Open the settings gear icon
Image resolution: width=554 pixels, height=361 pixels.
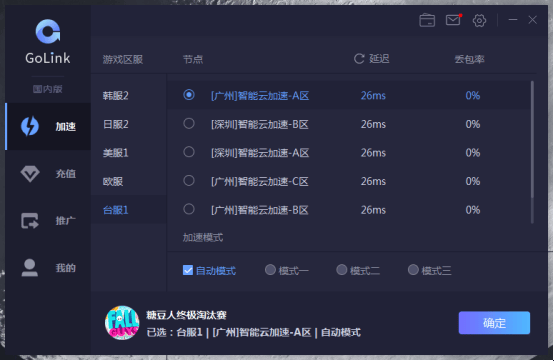pos(479,20)
